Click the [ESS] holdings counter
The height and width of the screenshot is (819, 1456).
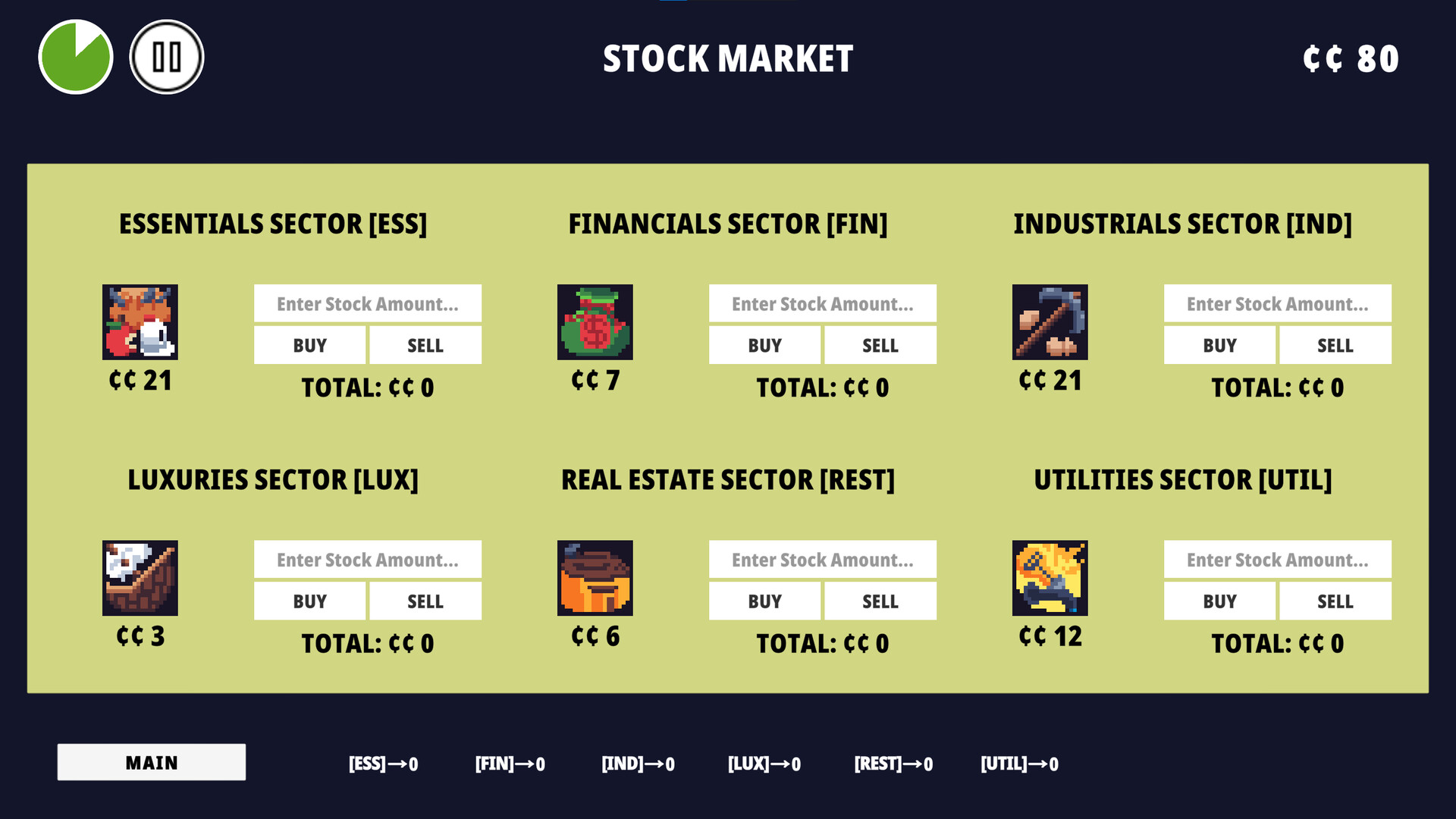(x=384, y=764)
